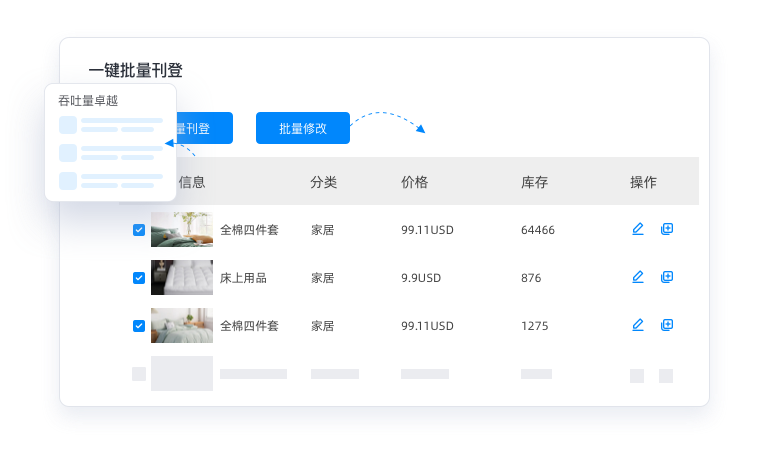759x462 pixels.
Task: Toggle the checkbox beside 床上用品
Action: tap(139, 278)
